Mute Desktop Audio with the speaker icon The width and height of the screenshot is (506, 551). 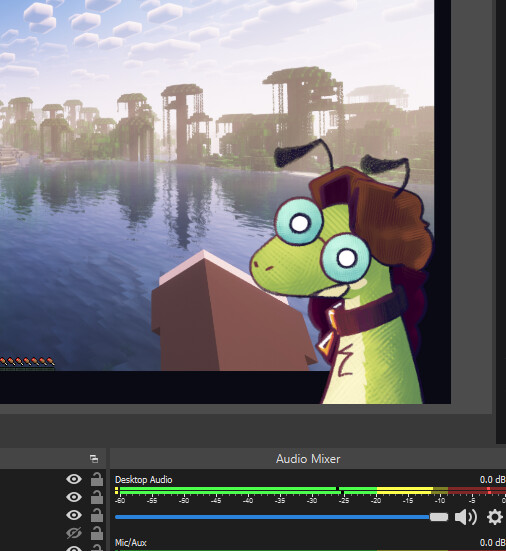(466, 517)
